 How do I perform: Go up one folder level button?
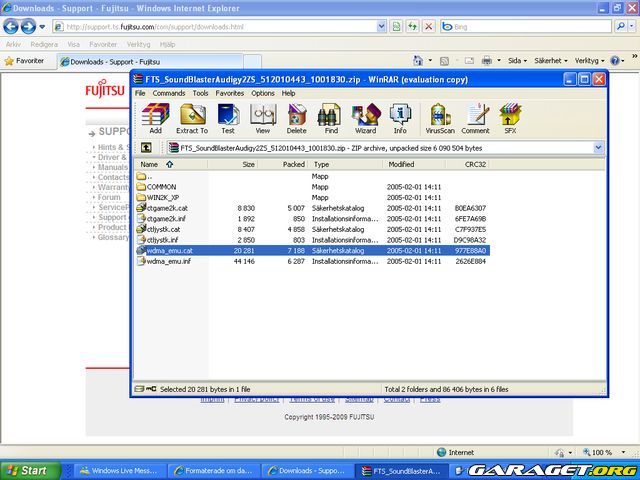(146, 147)
